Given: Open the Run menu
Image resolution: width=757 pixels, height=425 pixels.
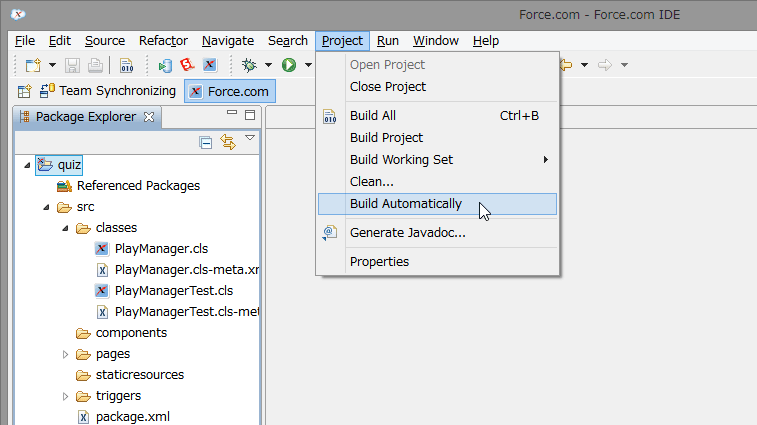Looking at the screenshot, I should [x=388, y=41].
